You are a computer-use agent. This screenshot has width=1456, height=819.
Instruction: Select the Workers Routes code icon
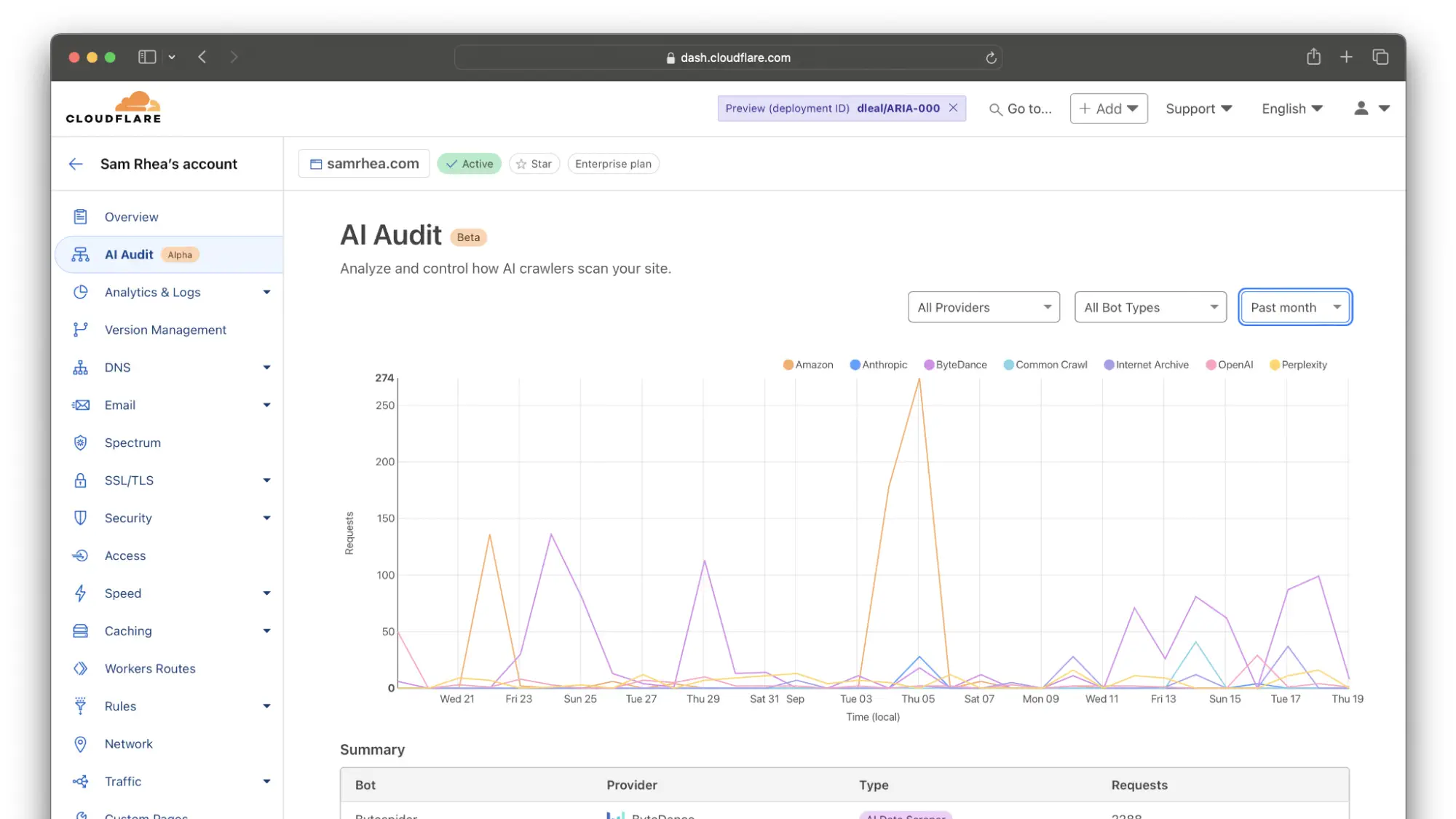pyautogui.click(x=80, y=668)
